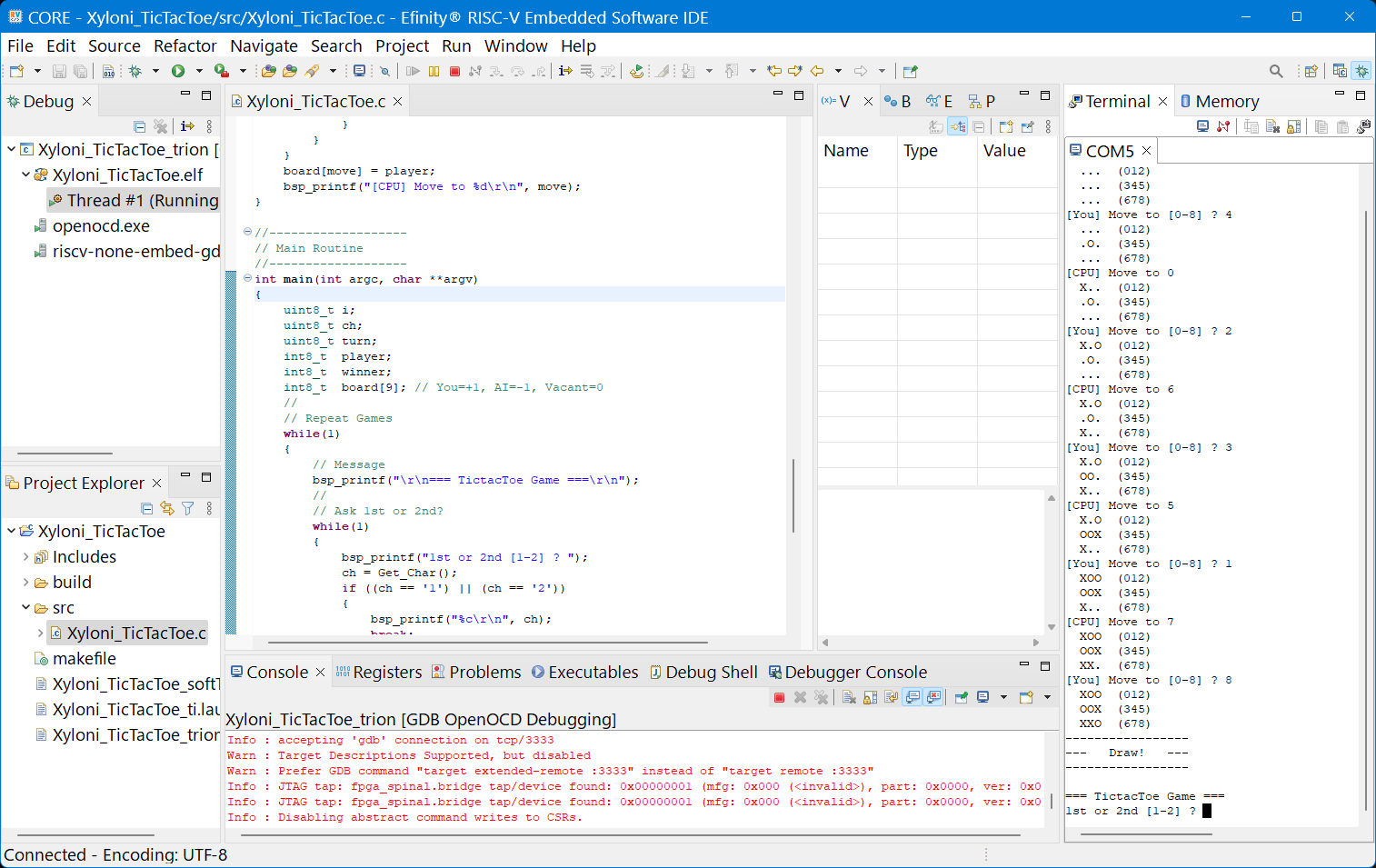
Task: Toggle Show Console When Standard Out Changes
Action: (912, 697)
